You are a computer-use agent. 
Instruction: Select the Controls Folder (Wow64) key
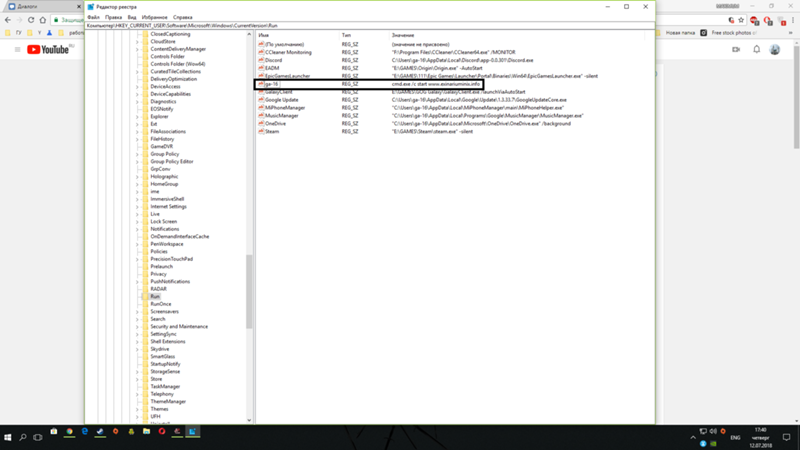pyautogui.click(x=178, y=64)
